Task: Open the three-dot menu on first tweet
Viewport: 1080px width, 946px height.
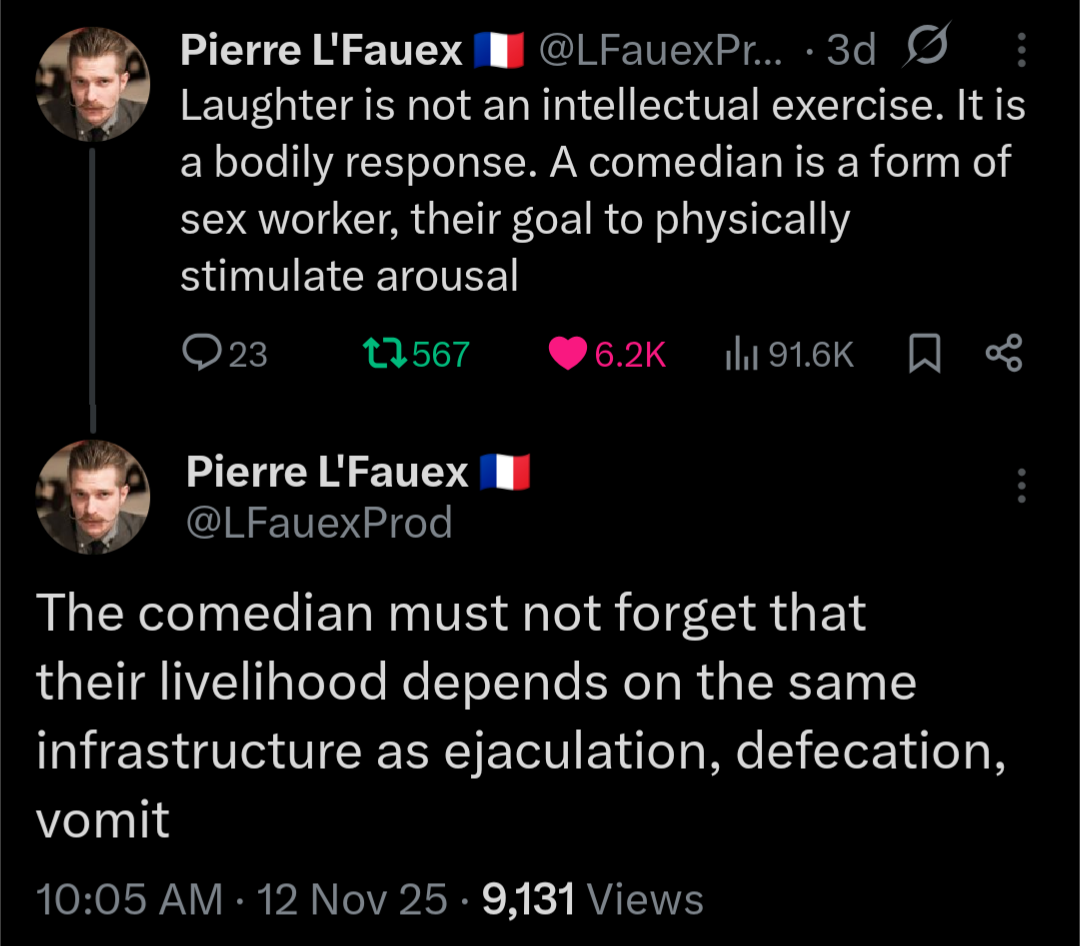Action: pyautogui.click(x=1020, y=49)
